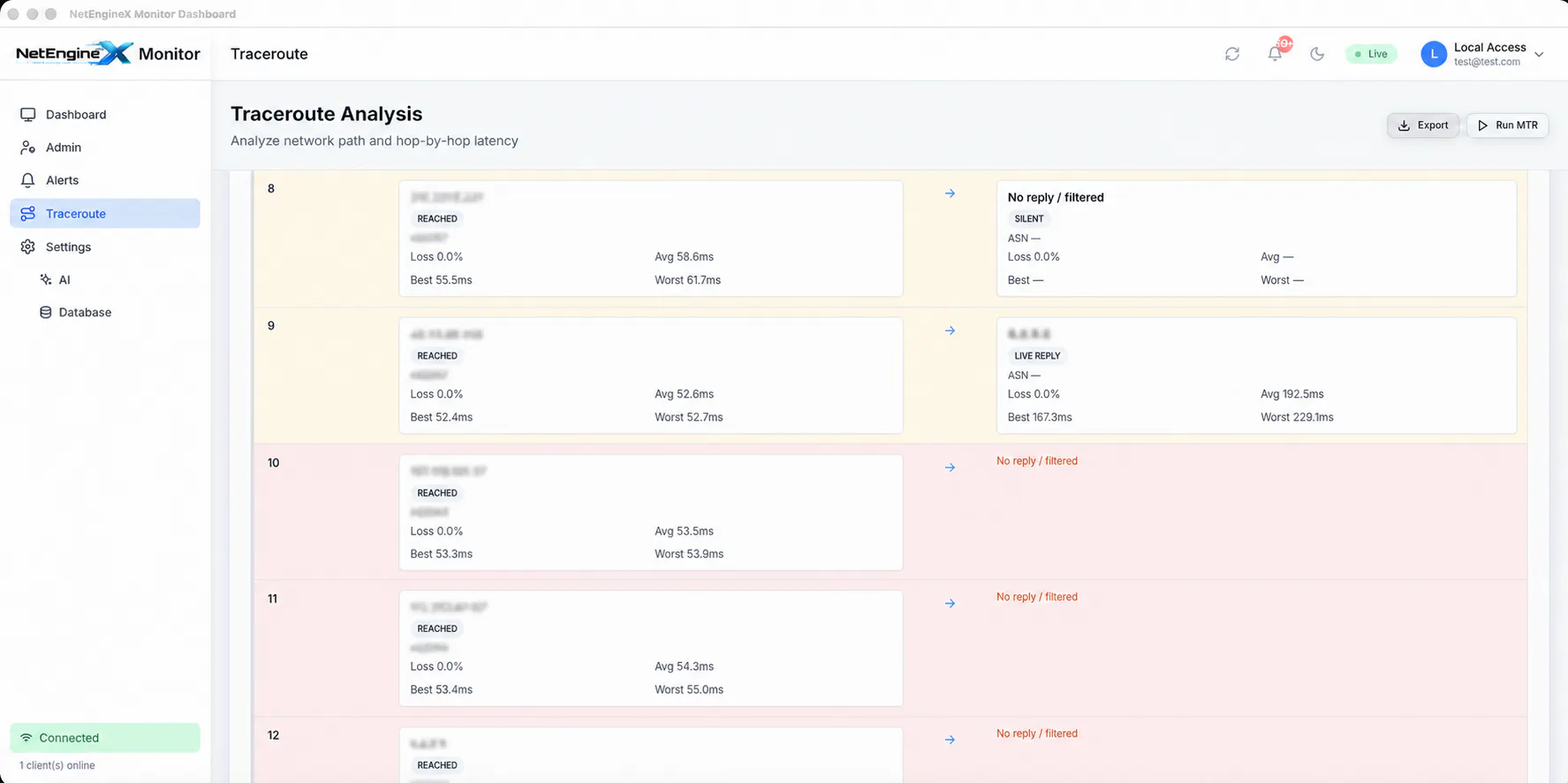Click the refresh icon in header
1568x783 pixels.
1232,54
